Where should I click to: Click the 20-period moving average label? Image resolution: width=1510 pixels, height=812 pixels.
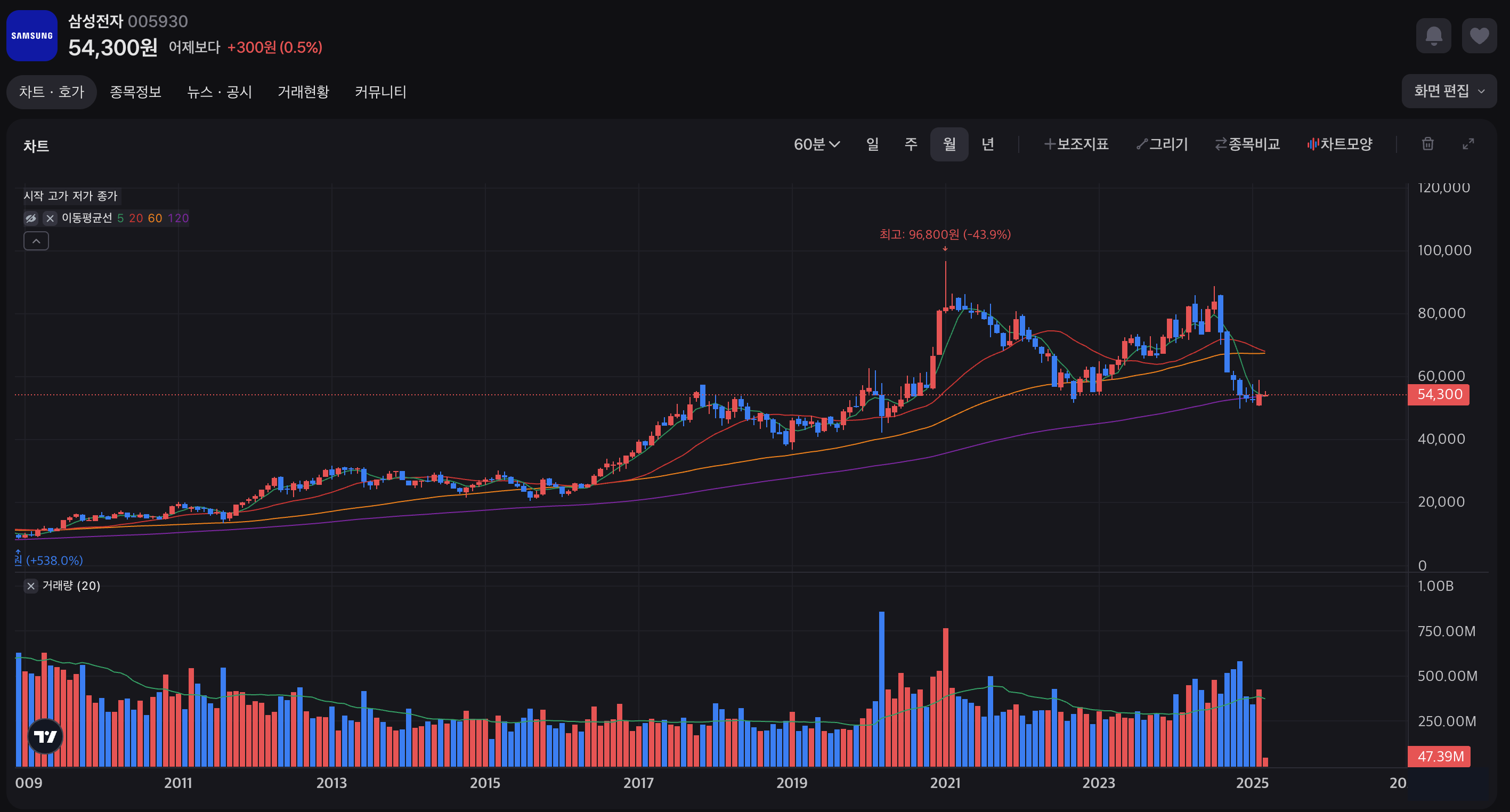tap(136, 218)
